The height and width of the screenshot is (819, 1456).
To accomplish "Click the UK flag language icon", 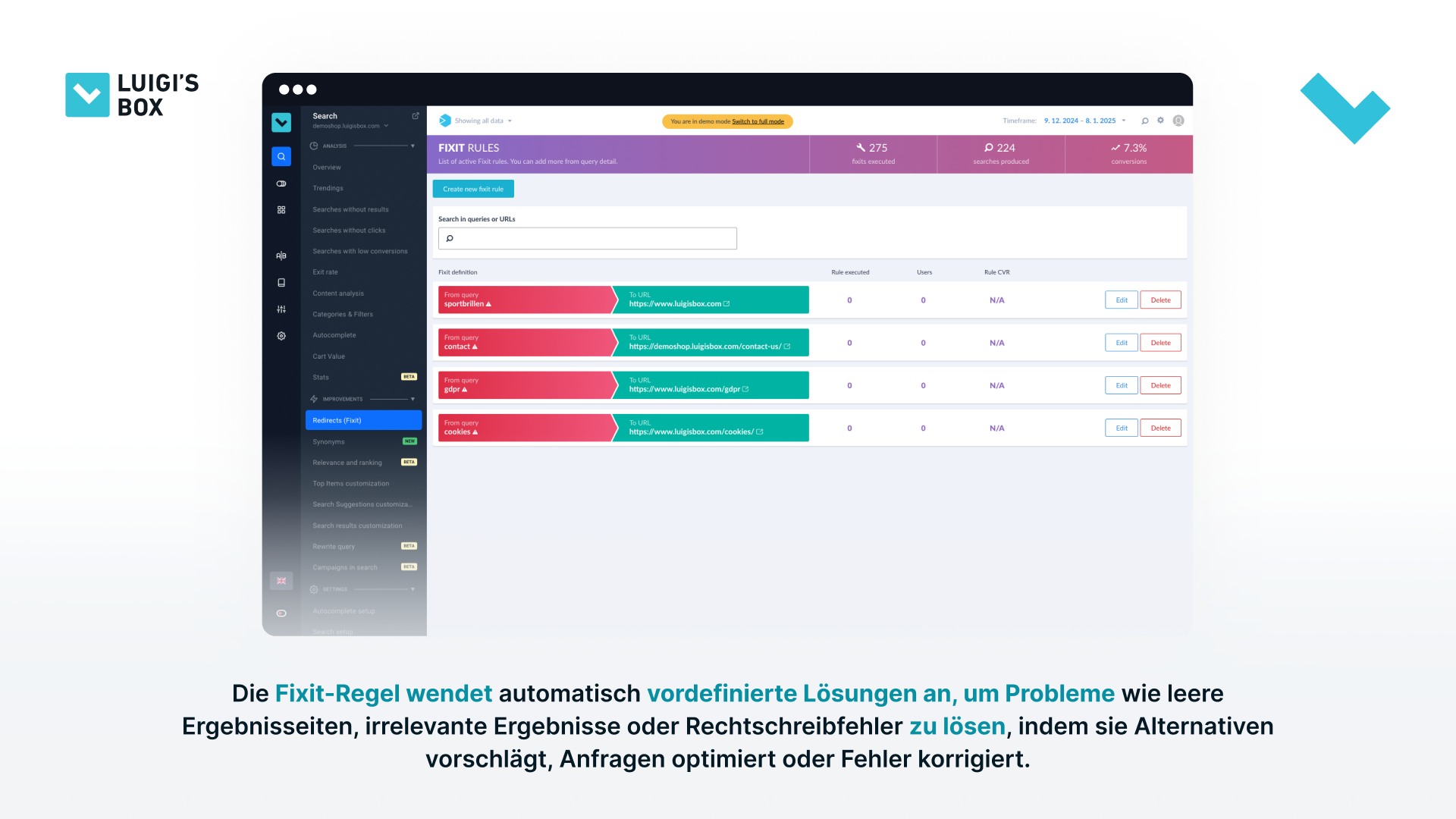I will pos(281,581).
